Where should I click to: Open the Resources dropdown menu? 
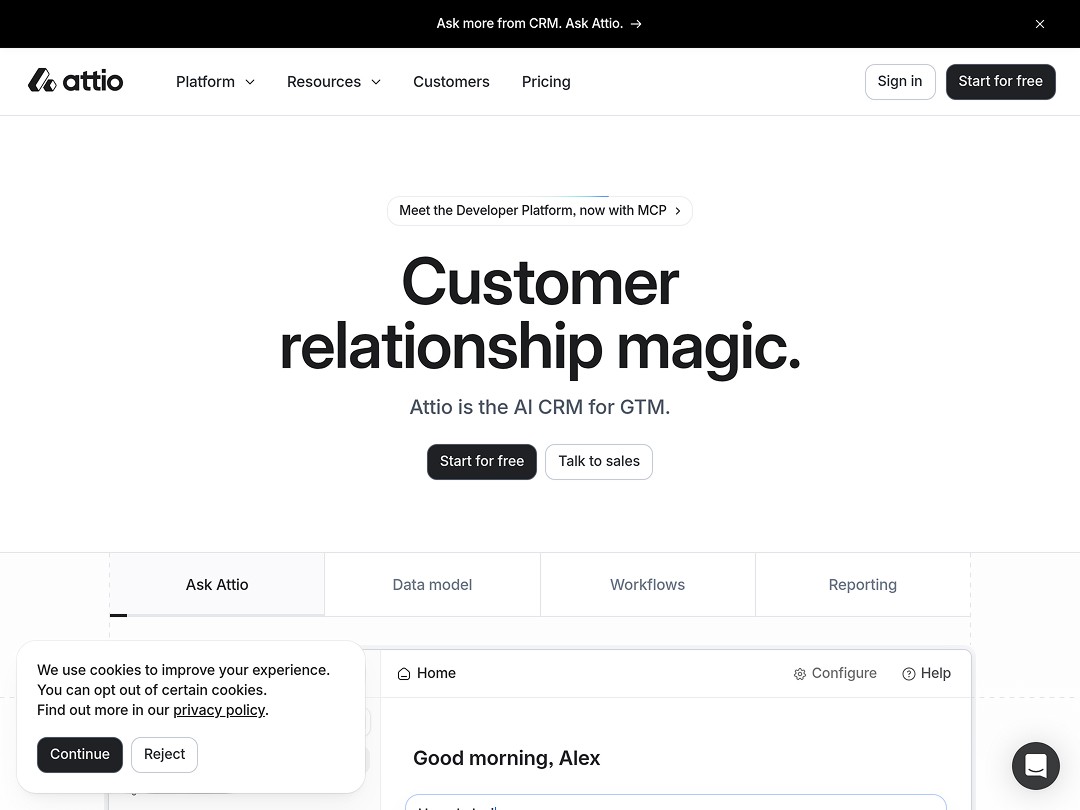(333, 81)
